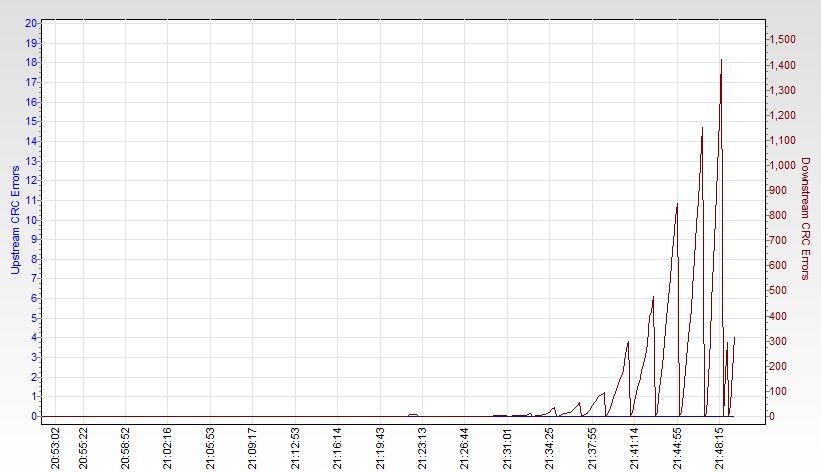Click the Upstream CRC Errors axis title
The width and height of the screenshot is (821, 472).
[x=15, y=220]
